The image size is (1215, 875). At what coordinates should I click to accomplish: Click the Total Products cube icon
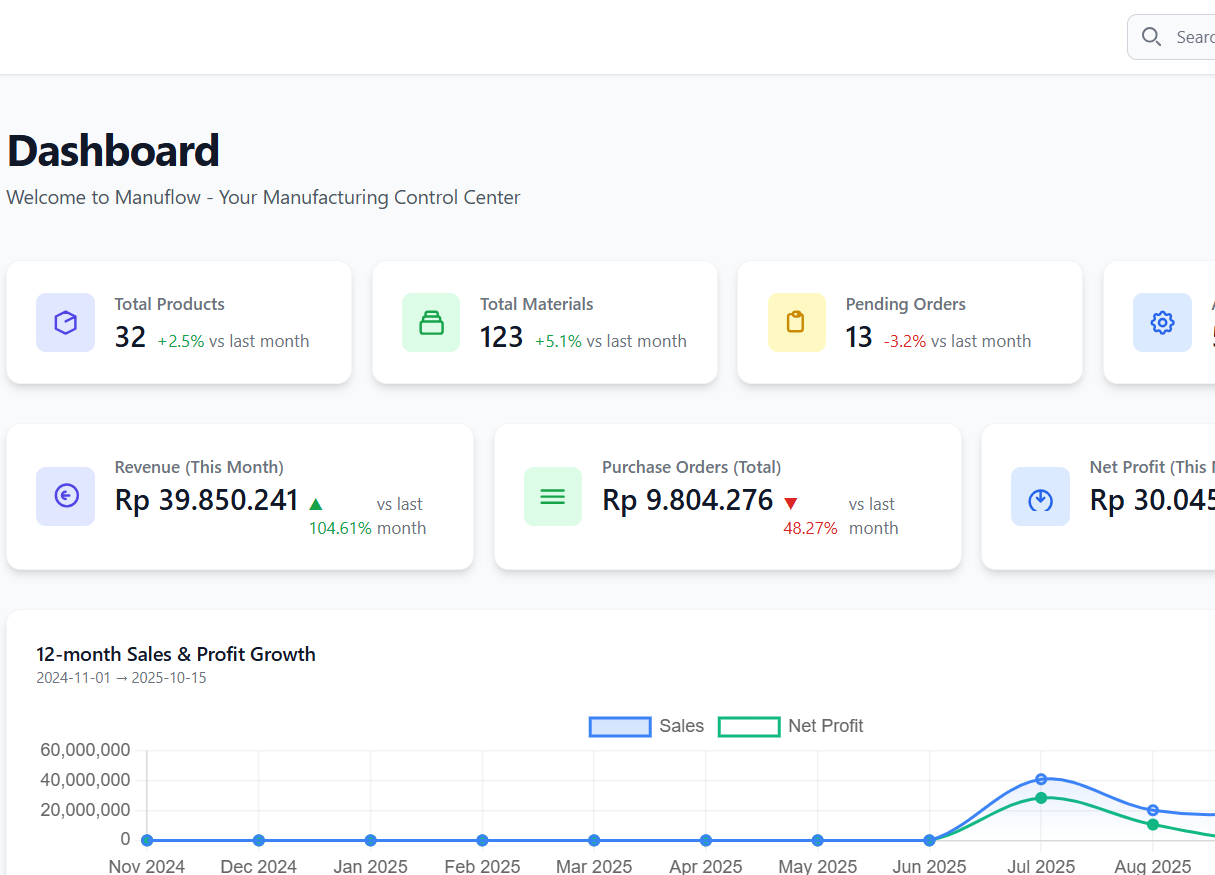point(65,322)
